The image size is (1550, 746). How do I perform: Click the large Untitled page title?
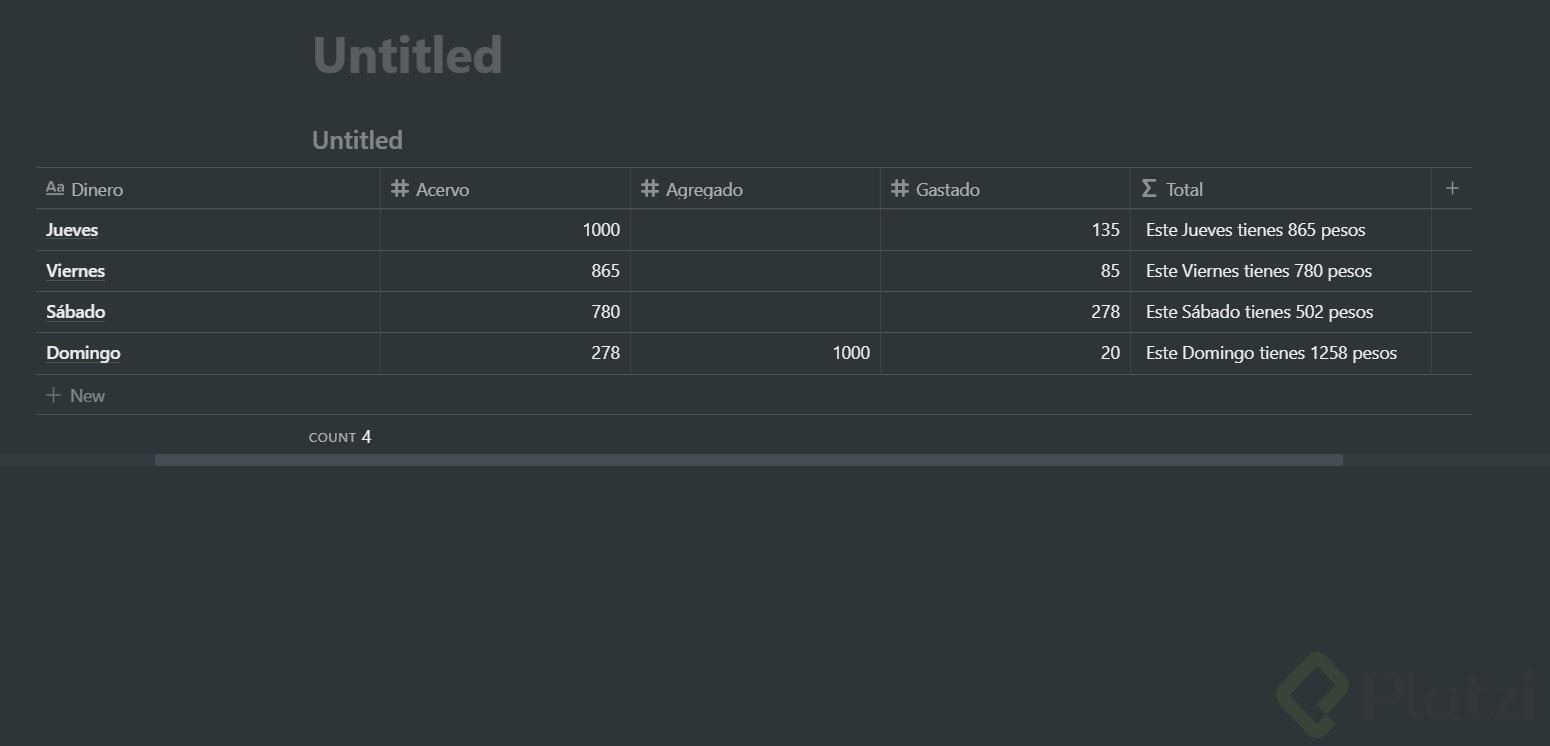coord(407,56)
